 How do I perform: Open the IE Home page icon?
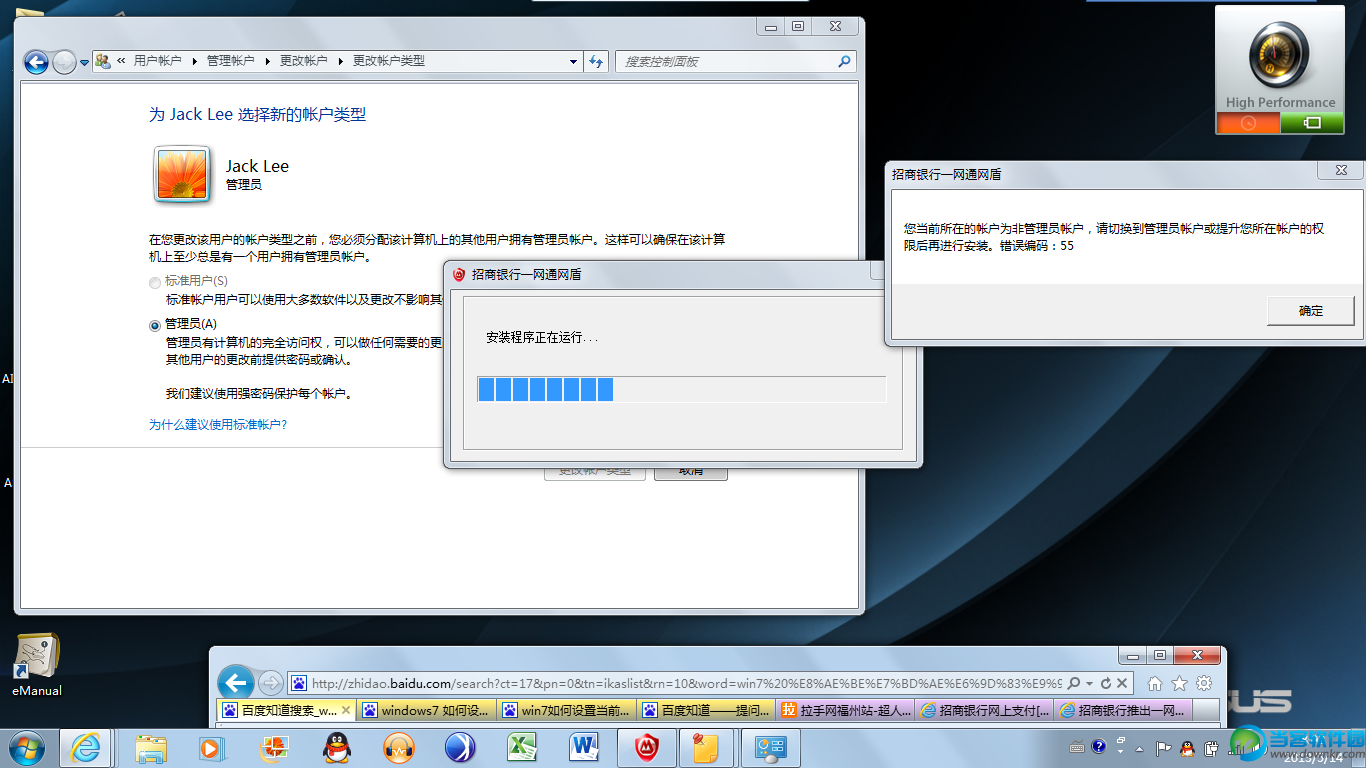pyautogui.click(x=1154, y=684)
